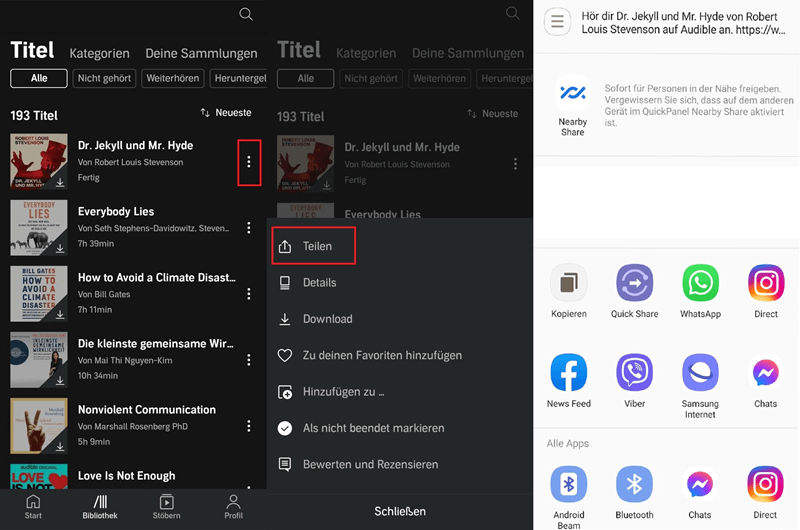Screen dimensions: 800x530
Task: Open the Bibliothek tab in bottom navigation
Action: (x=100, y=507)
